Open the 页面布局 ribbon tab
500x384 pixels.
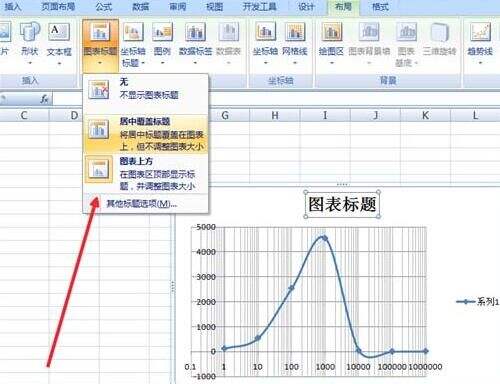pyautogui.click(x=58, y=7)
